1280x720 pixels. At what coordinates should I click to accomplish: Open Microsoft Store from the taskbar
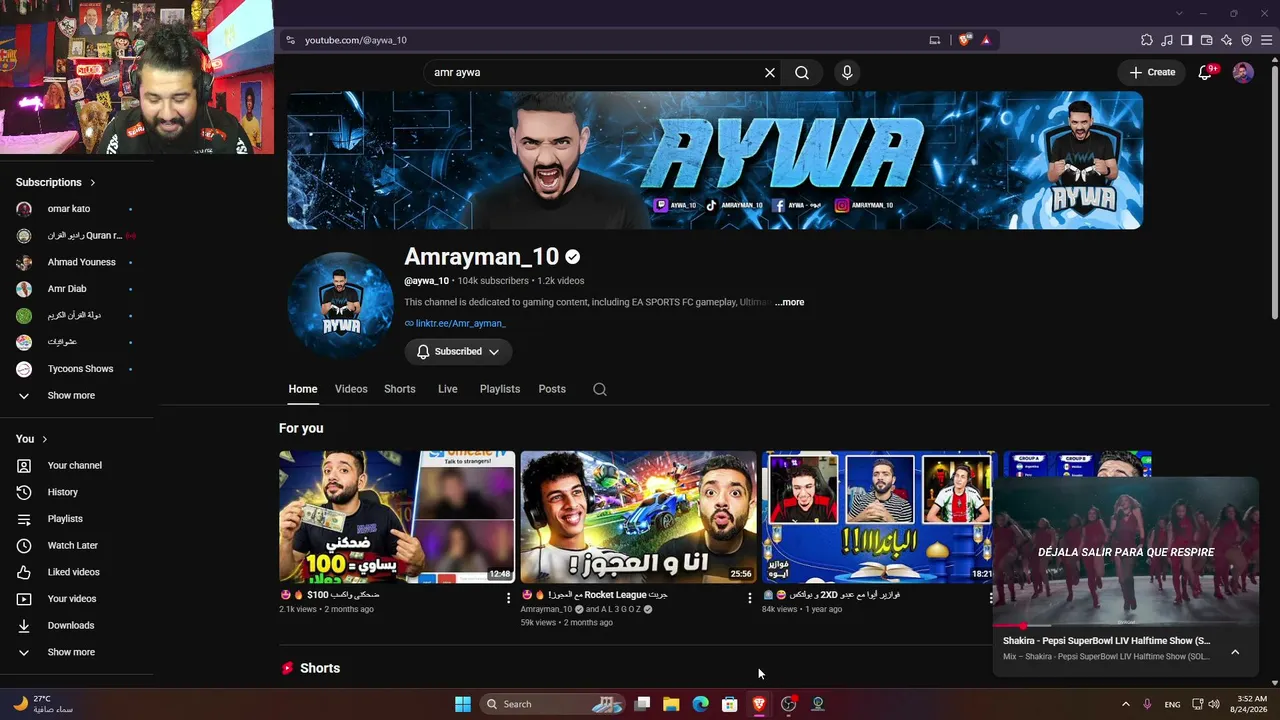coord(730,704)
